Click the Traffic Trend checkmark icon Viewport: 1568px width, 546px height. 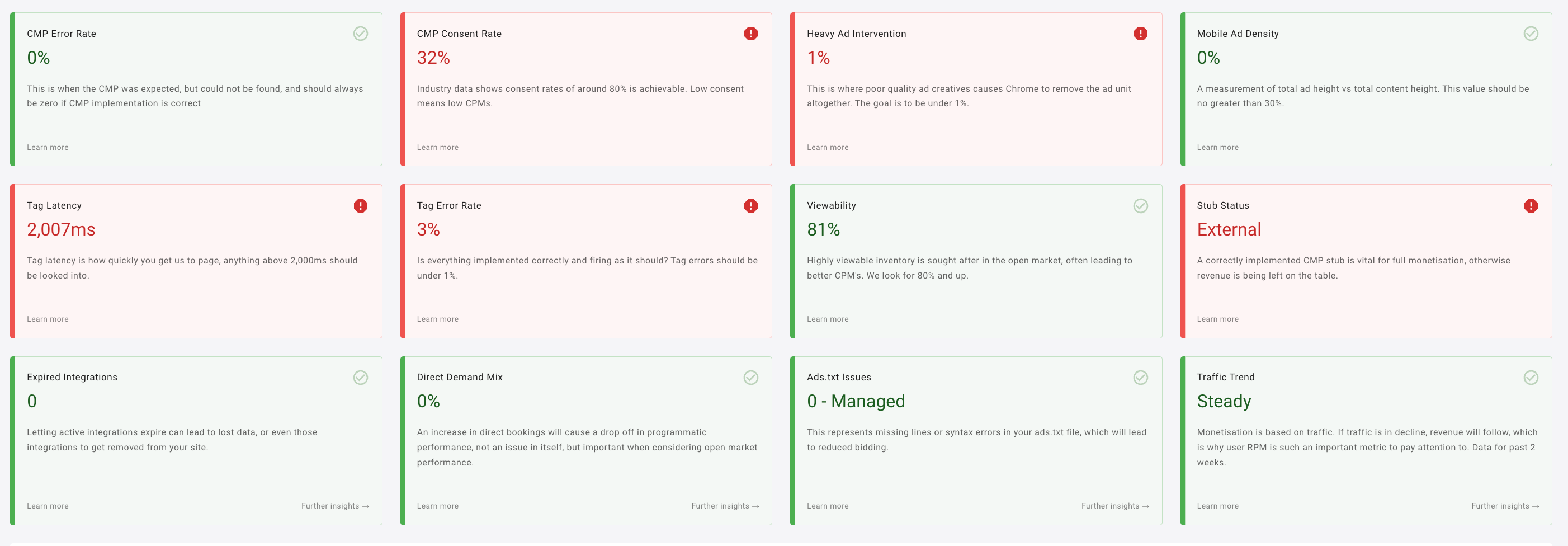pyautogui.click(x=1531, y=378)
